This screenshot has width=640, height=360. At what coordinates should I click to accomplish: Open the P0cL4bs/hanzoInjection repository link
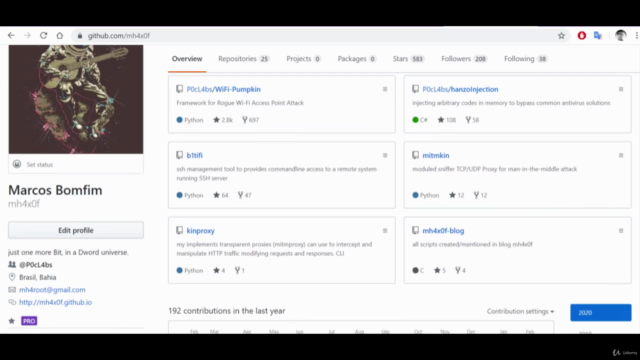(460, 89)
